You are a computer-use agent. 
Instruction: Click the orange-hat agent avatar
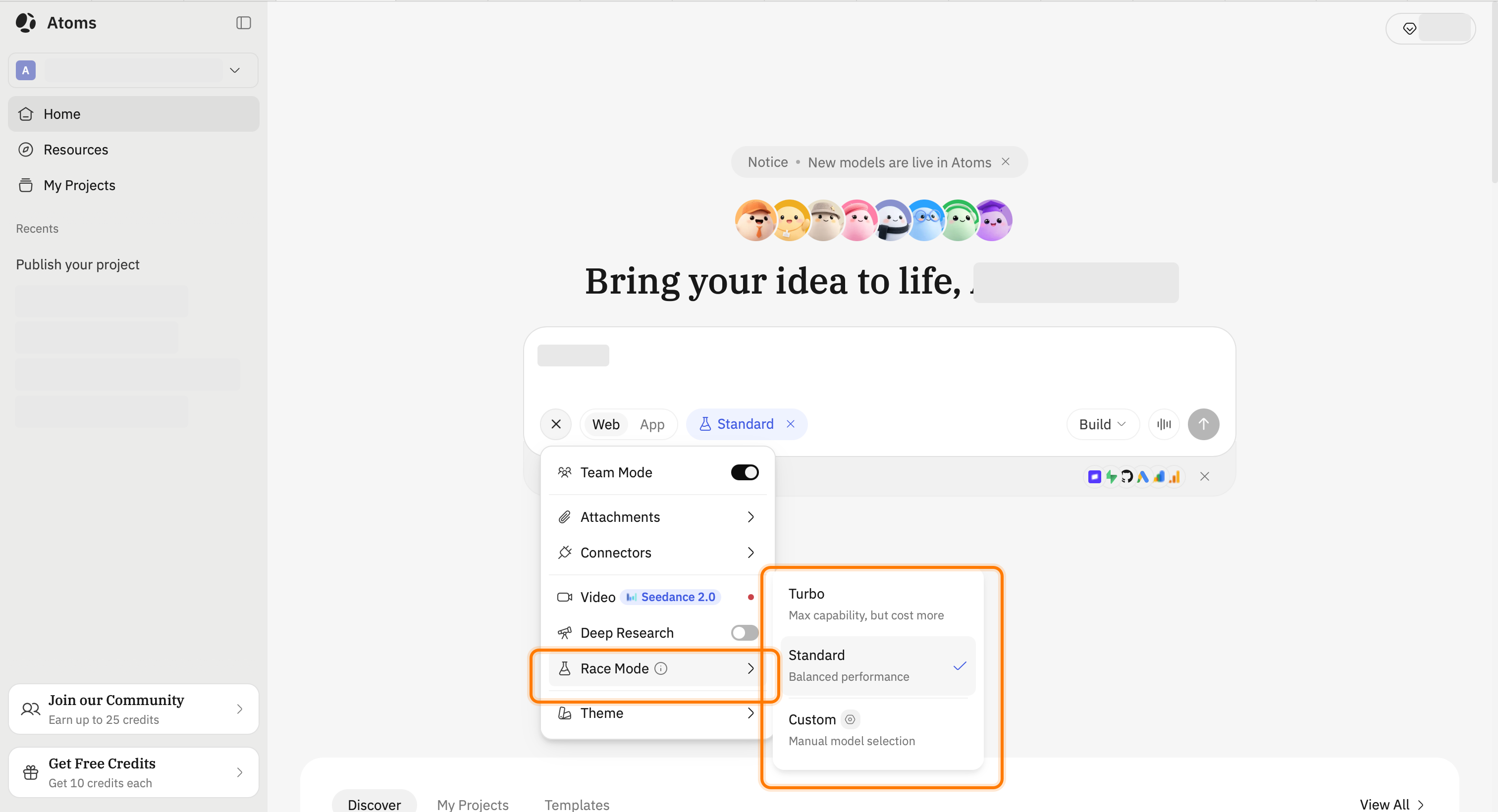click(755, 220)
